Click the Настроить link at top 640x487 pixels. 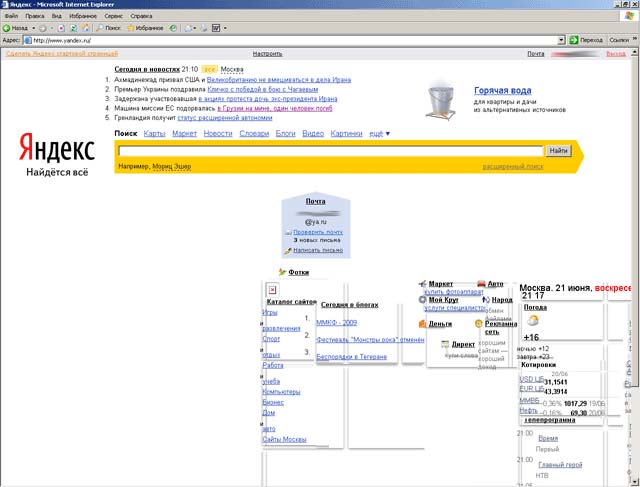[267, 54]
